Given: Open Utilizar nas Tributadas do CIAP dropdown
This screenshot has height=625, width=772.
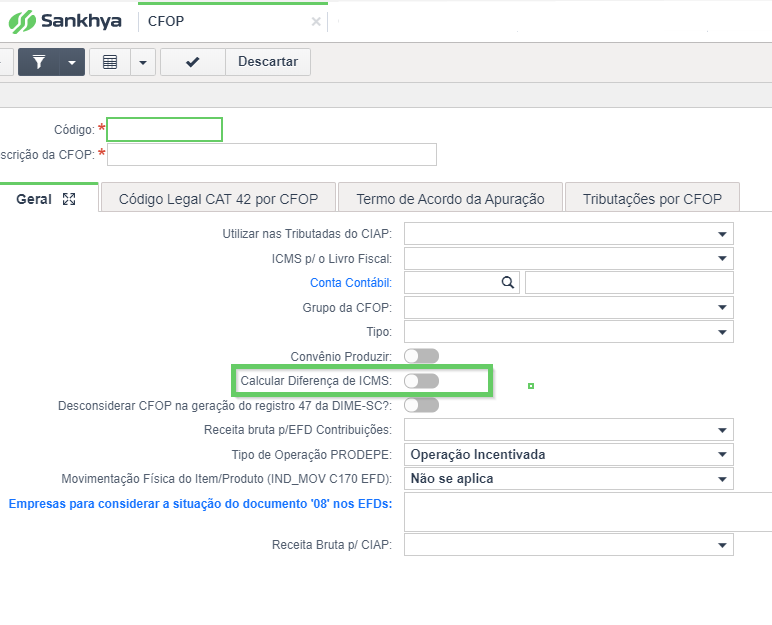Looking at the screenshot, I should point(569,233).
